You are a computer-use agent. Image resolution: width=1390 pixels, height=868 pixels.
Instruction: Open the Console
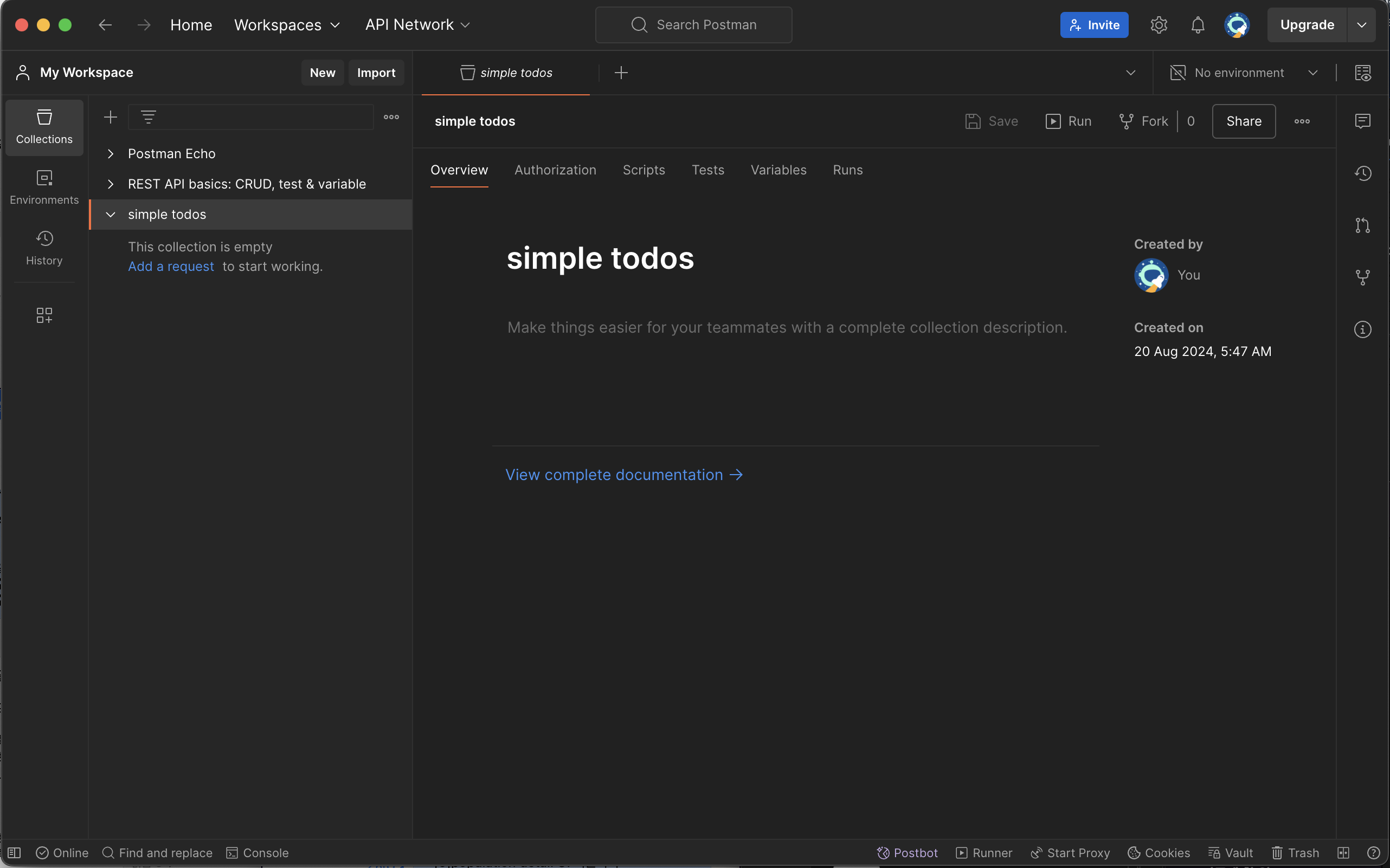258,852
